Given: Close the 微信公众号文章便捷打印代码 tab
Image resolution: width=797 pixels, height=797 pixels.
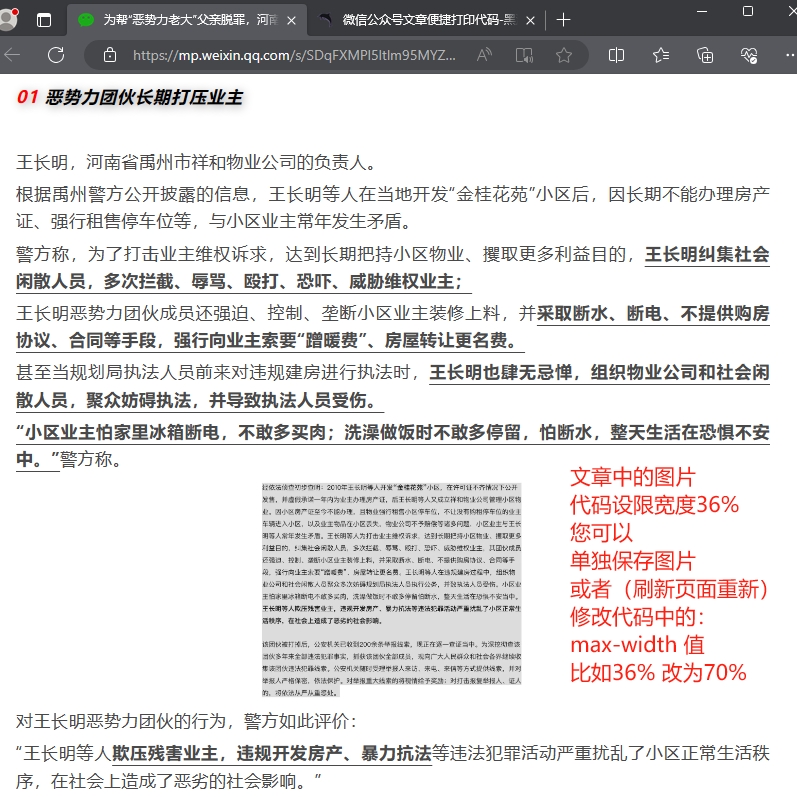Looking at the screenshot, I should [x=530, y=21].
